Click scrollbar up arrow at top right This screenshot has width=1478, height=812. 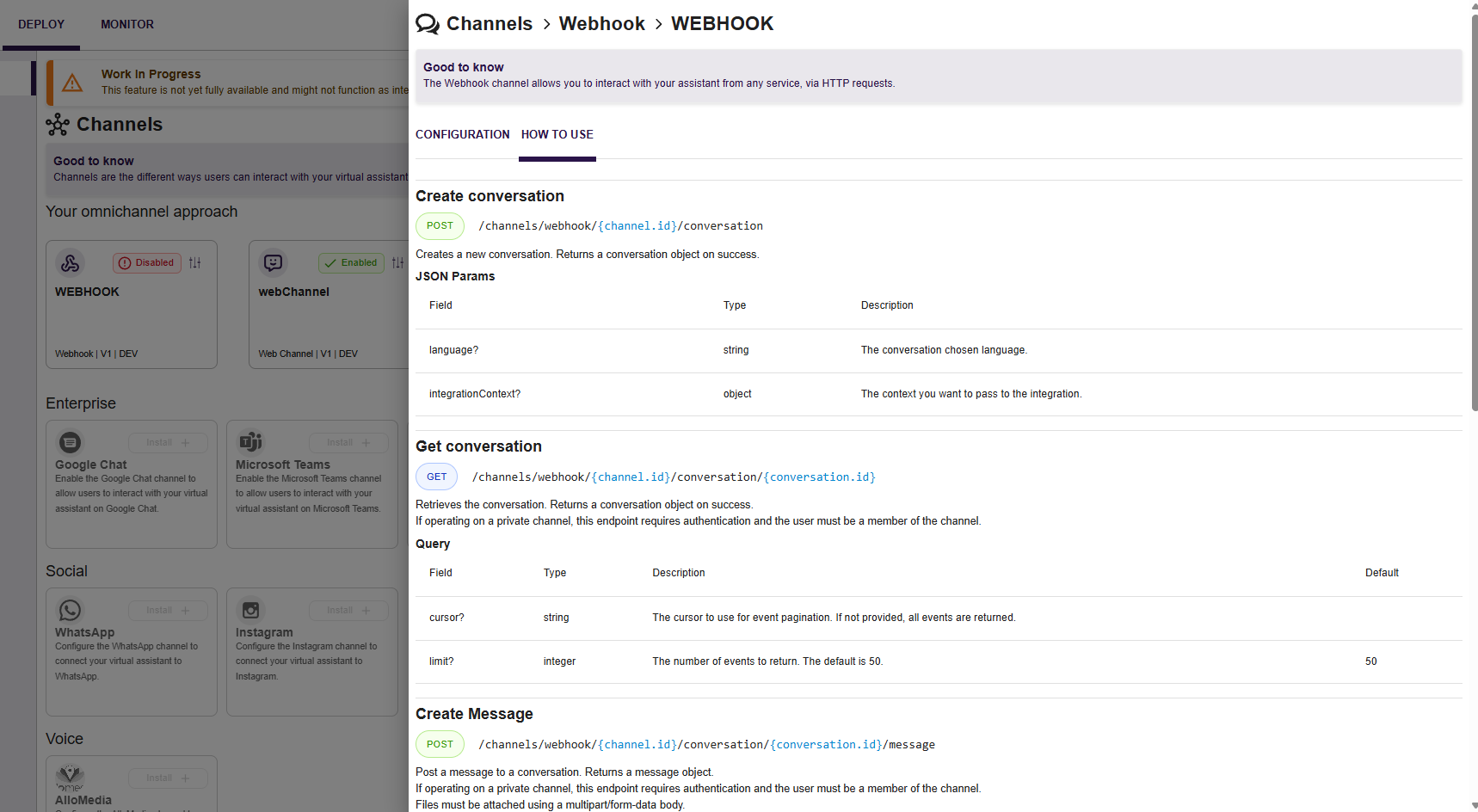point(1473,5)
